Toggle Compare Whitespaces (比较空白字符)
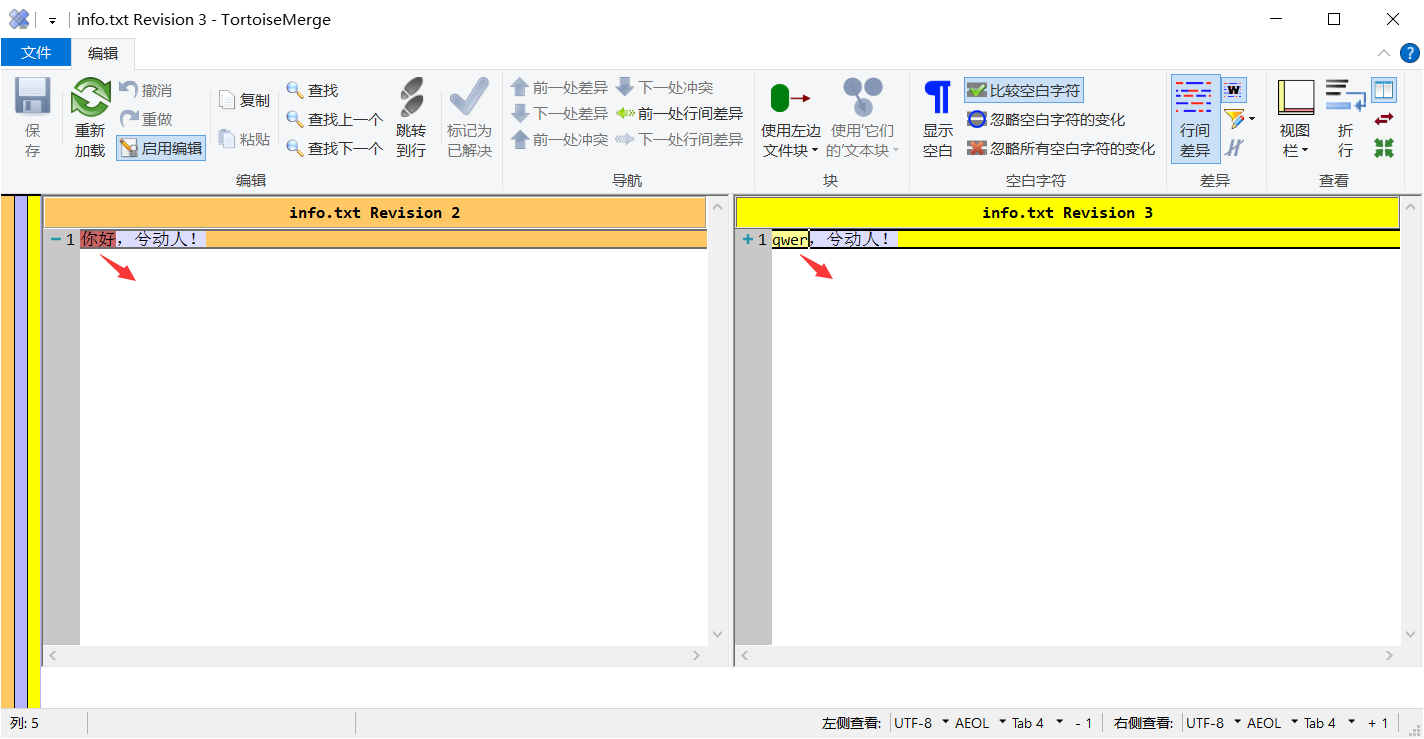This screenshot has height=739, width=1424. point(1024,91)
